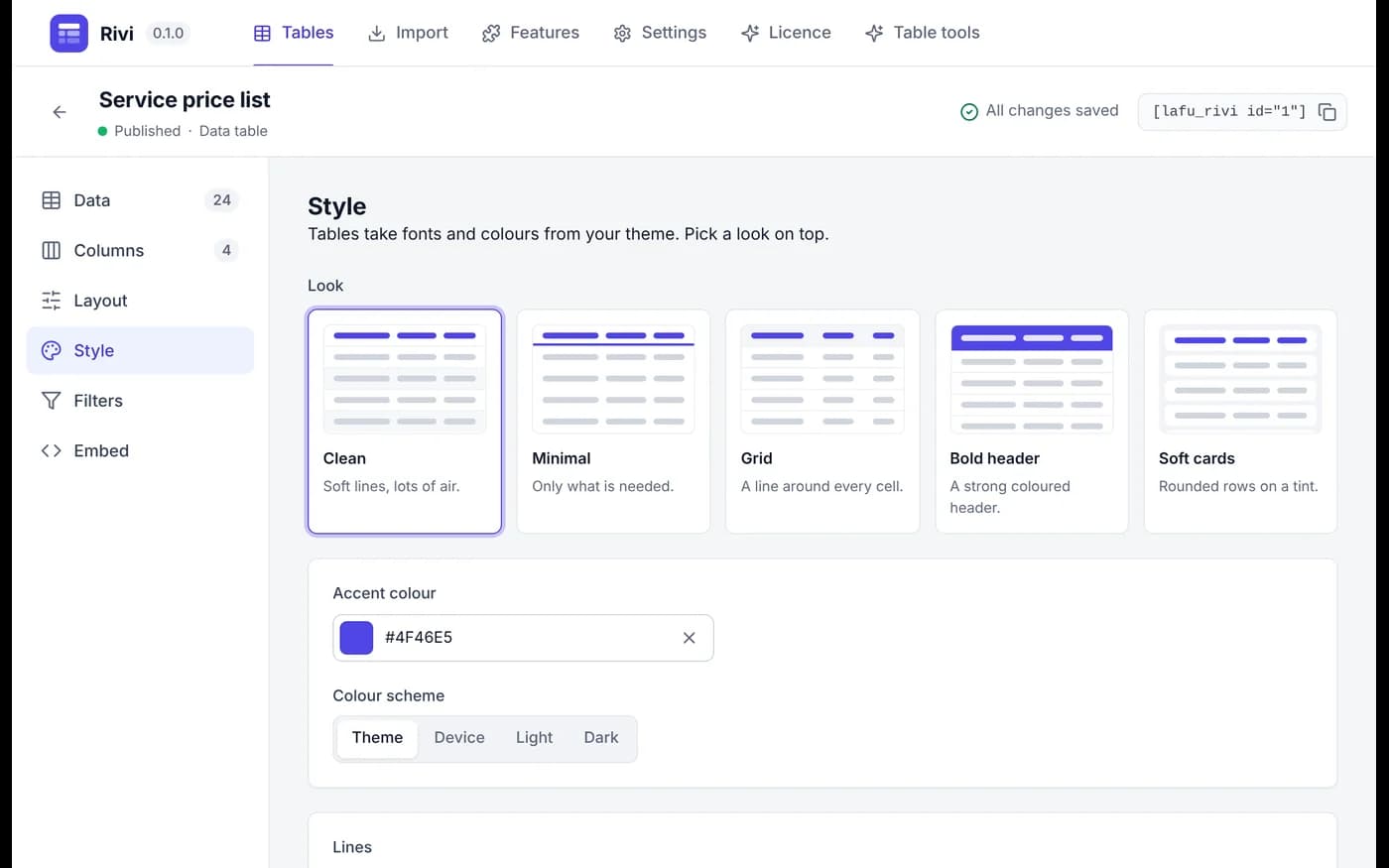Switch colour scheme to Light

coord(534,738)
